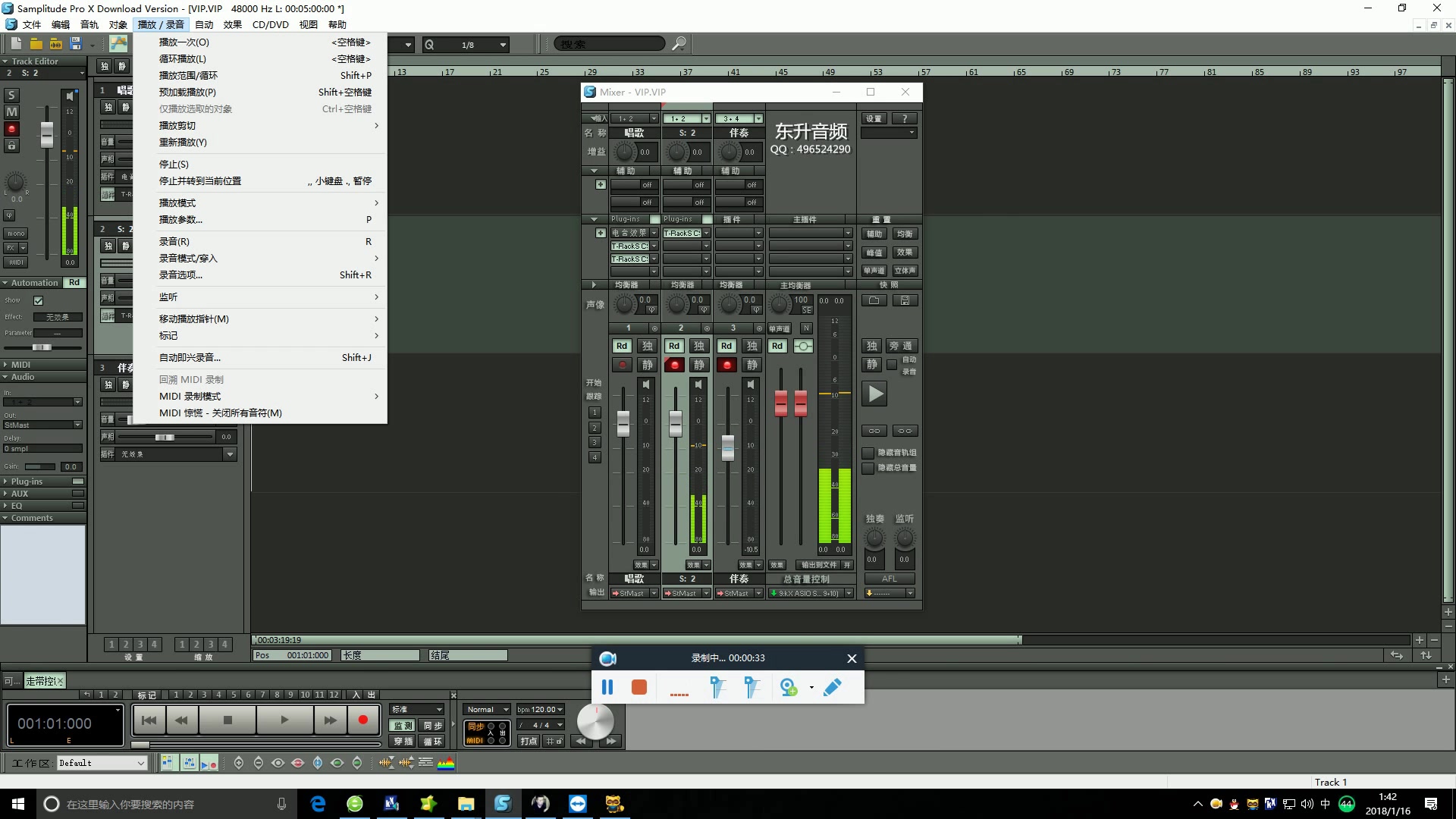
Task: Click the rewind-to-start transport button
Action: 149,720
